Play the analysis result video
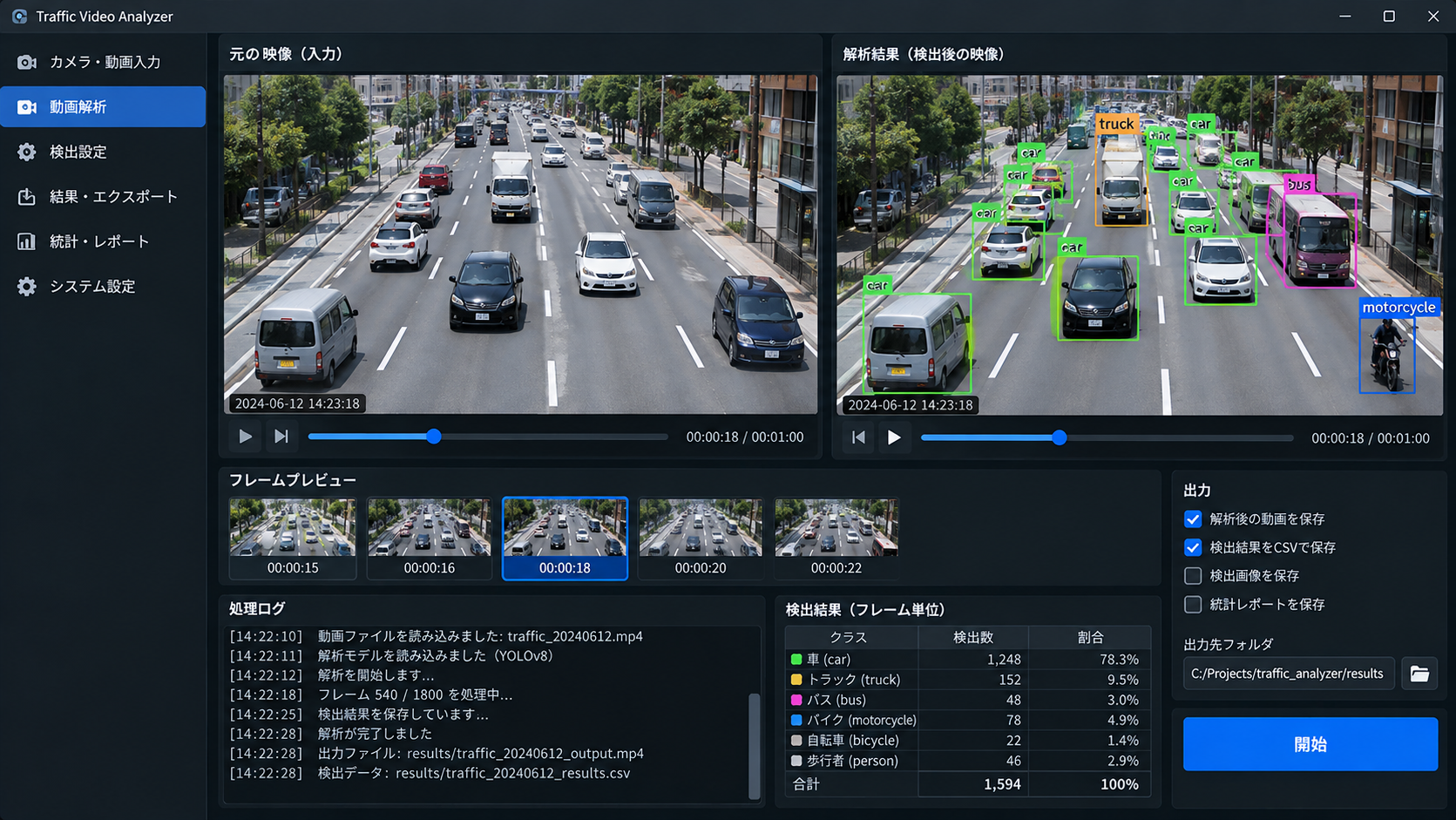 [x=893, y=437]
